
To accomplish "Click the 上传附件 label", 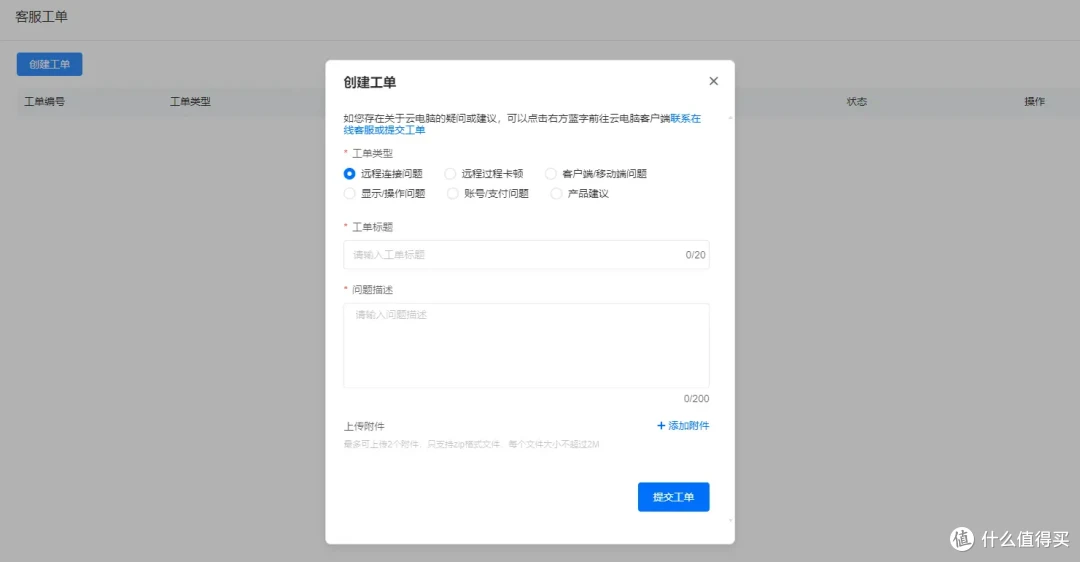I will [364, 426].
